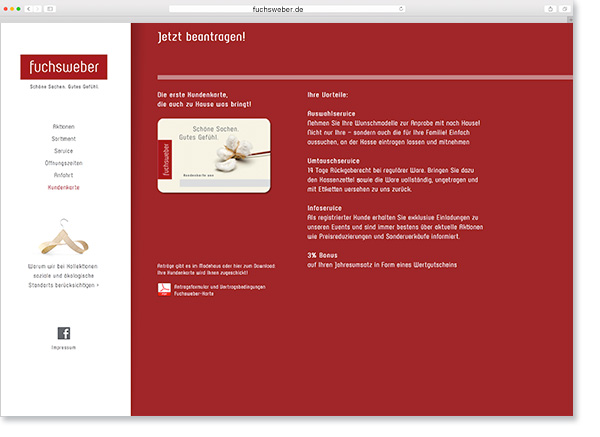
Task: Open the Aktionen menu item
Action: tap(64, 127)
